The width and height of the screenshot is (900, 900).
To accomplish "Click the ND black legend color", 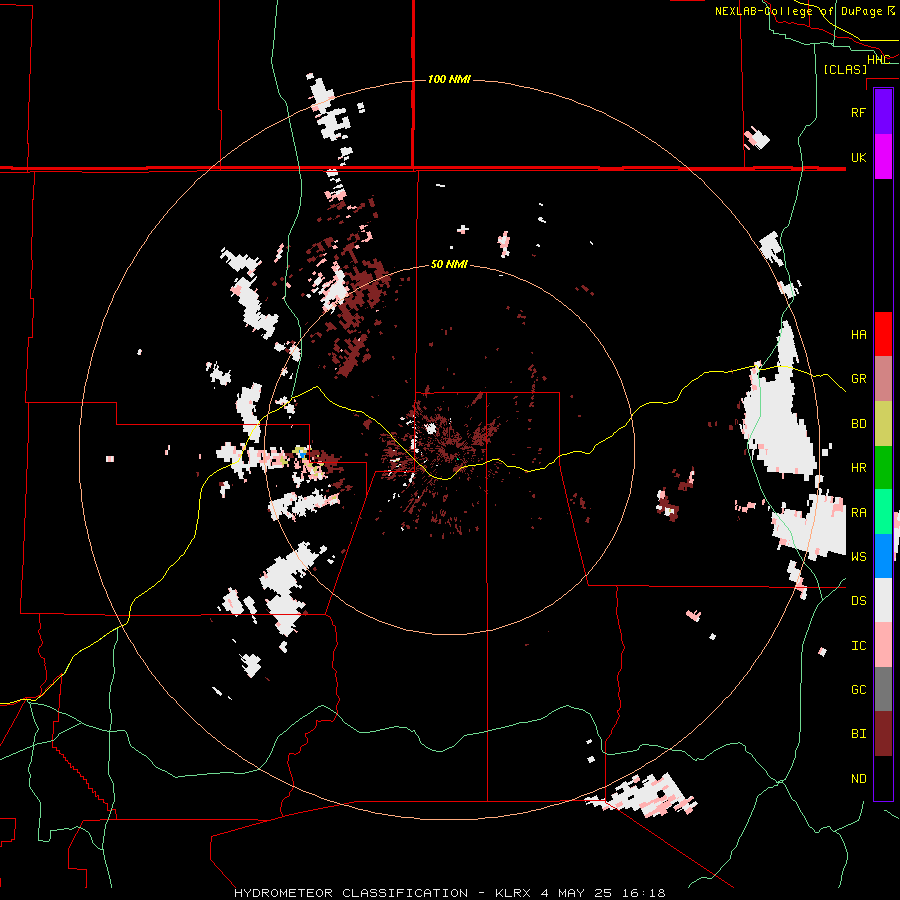I will (x=883, y=778).
